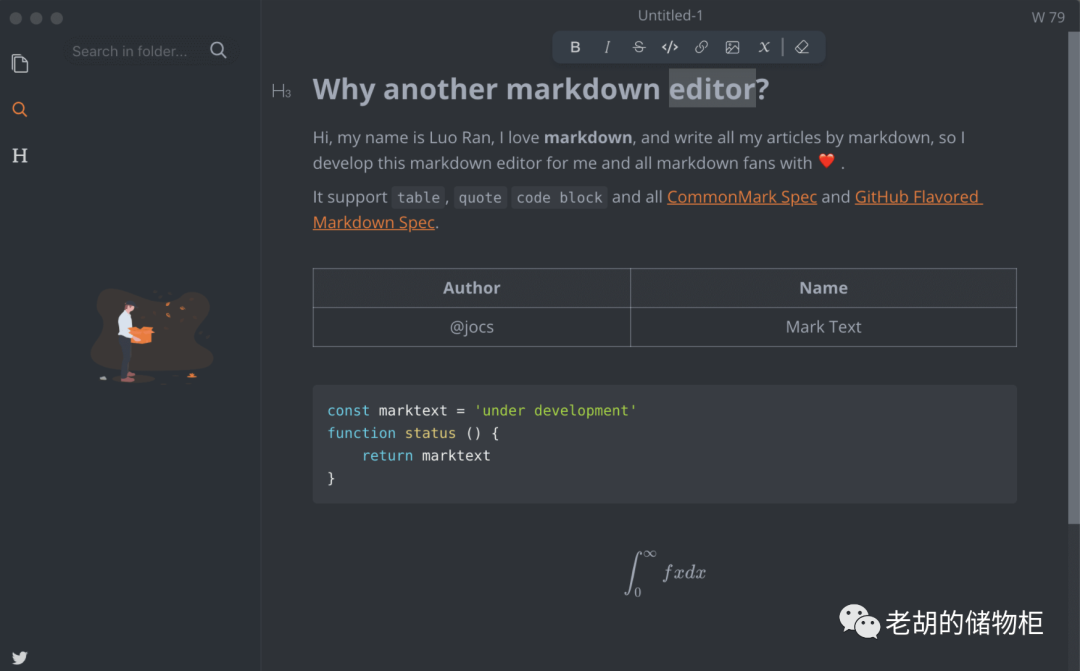Click the 'function status () {' code line
The height and width of the screenshot is (671, 1080).
(x=413, y=433)
